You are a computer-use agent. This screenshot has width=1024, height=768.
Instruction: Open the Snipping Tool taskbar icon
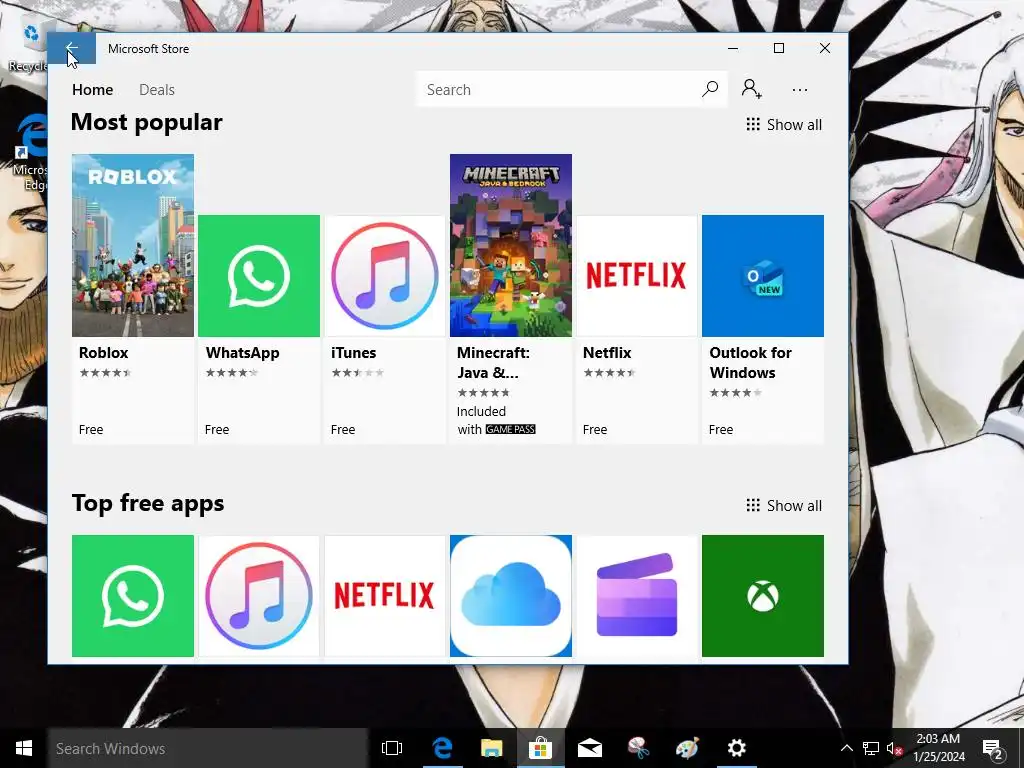tap(639, 748)
